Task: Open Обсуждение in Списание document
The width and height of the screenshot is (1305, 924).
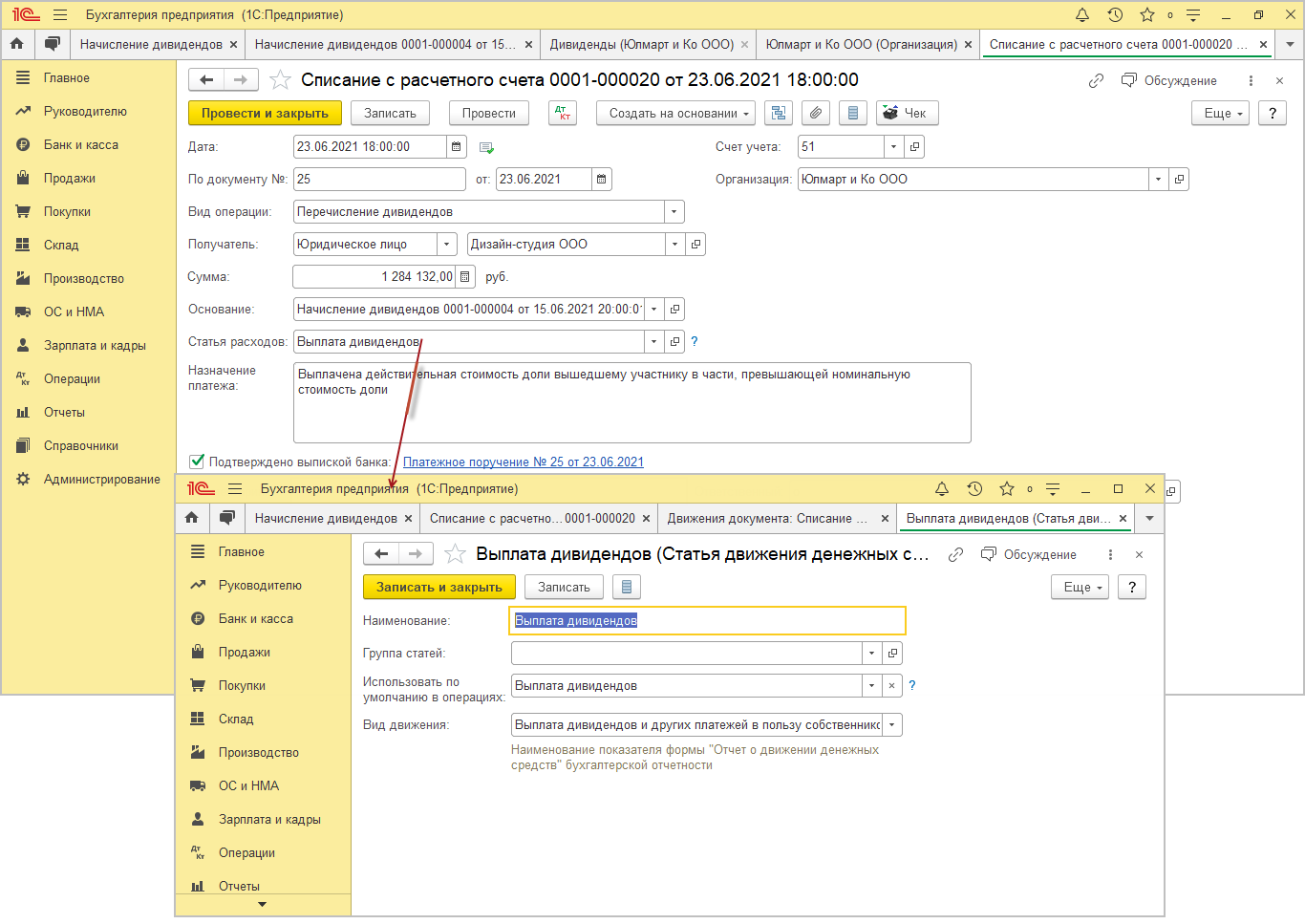Action: coord(1168,80)
